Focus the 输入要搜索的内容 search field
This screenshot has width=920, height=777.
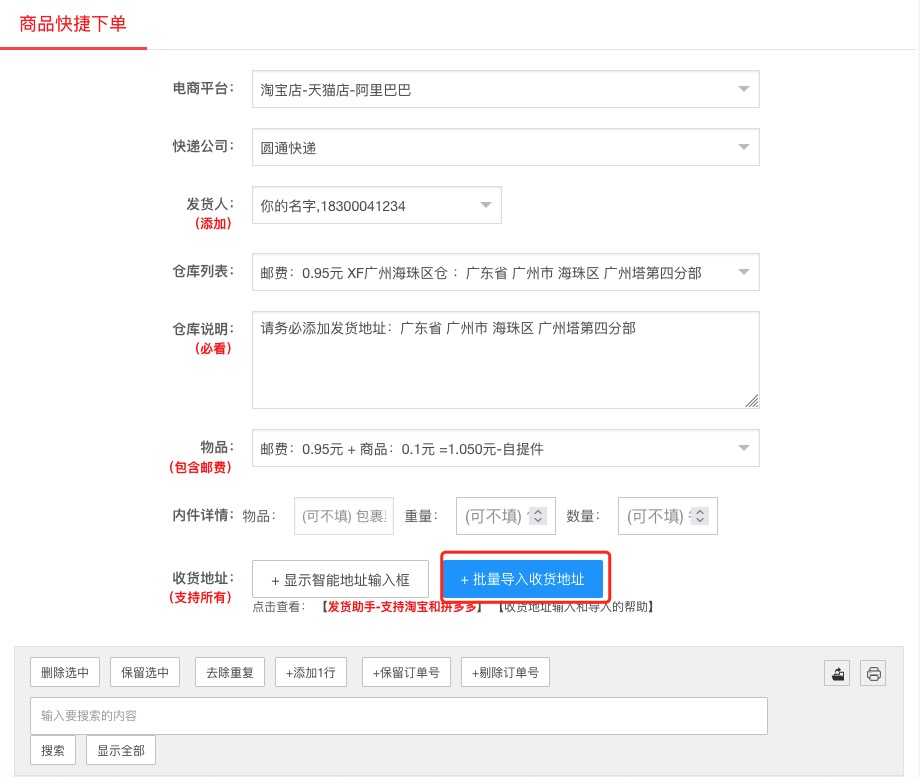click(398, 716)
